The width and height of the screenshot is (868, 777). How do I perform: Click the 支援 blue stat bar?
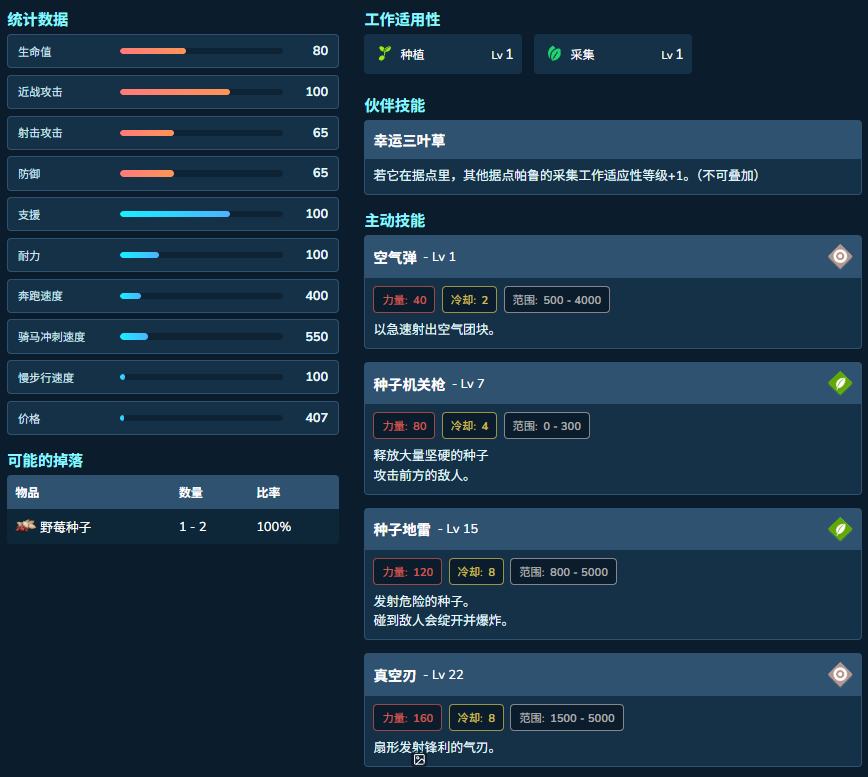202,214
